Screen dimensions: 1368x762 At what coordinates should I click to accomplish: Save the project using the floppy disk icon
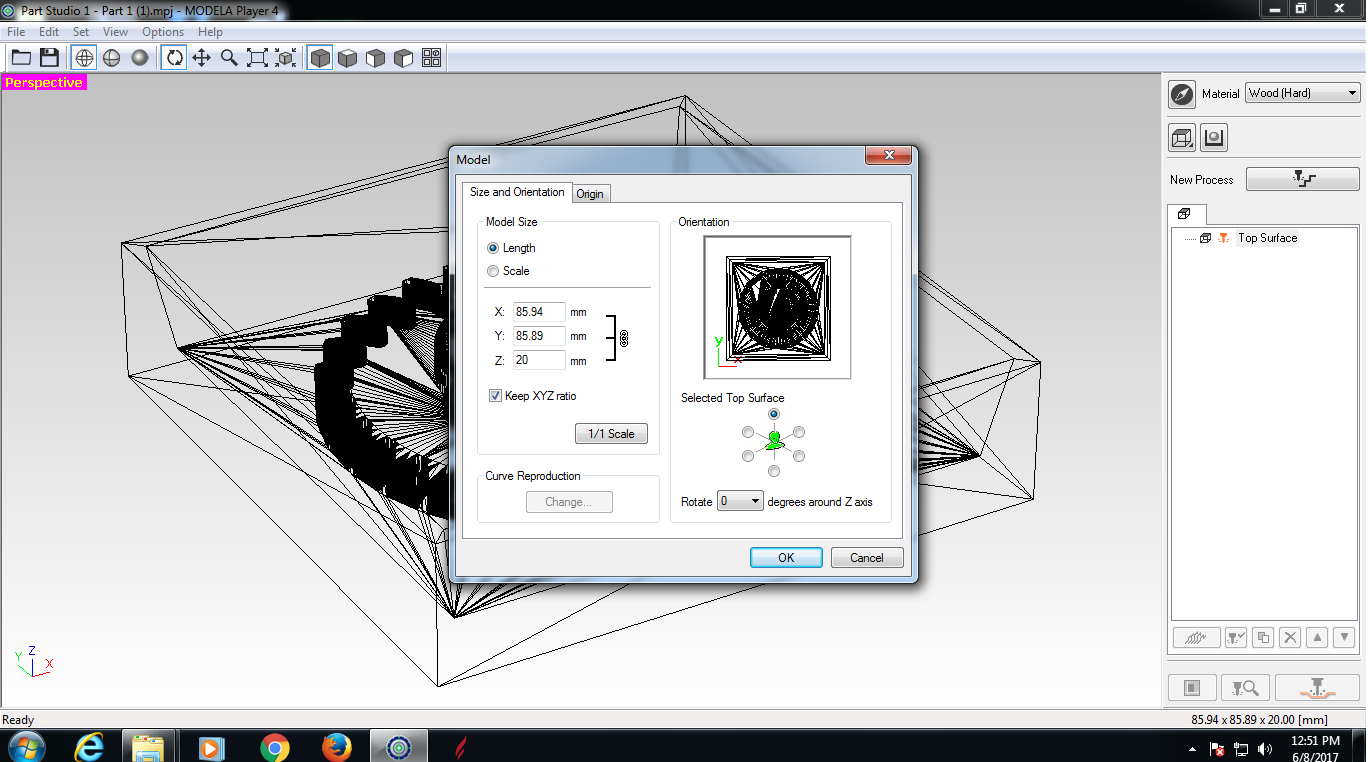[49, 58]
